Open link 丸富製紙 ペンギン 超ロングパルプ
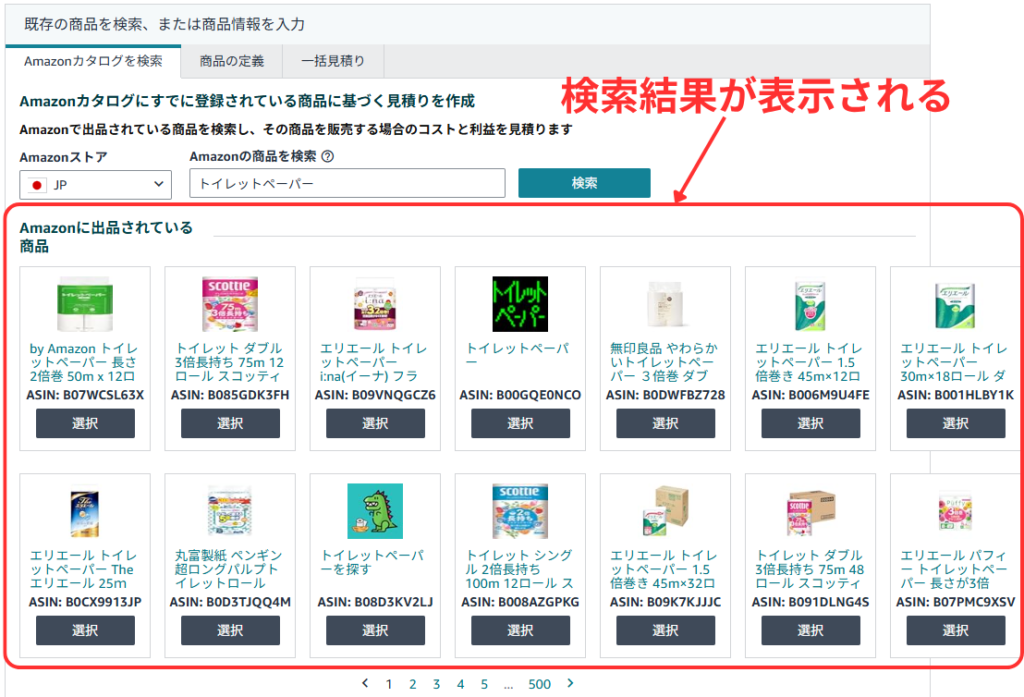This screenshot has height=697, width=1024. tap(229, 569)
